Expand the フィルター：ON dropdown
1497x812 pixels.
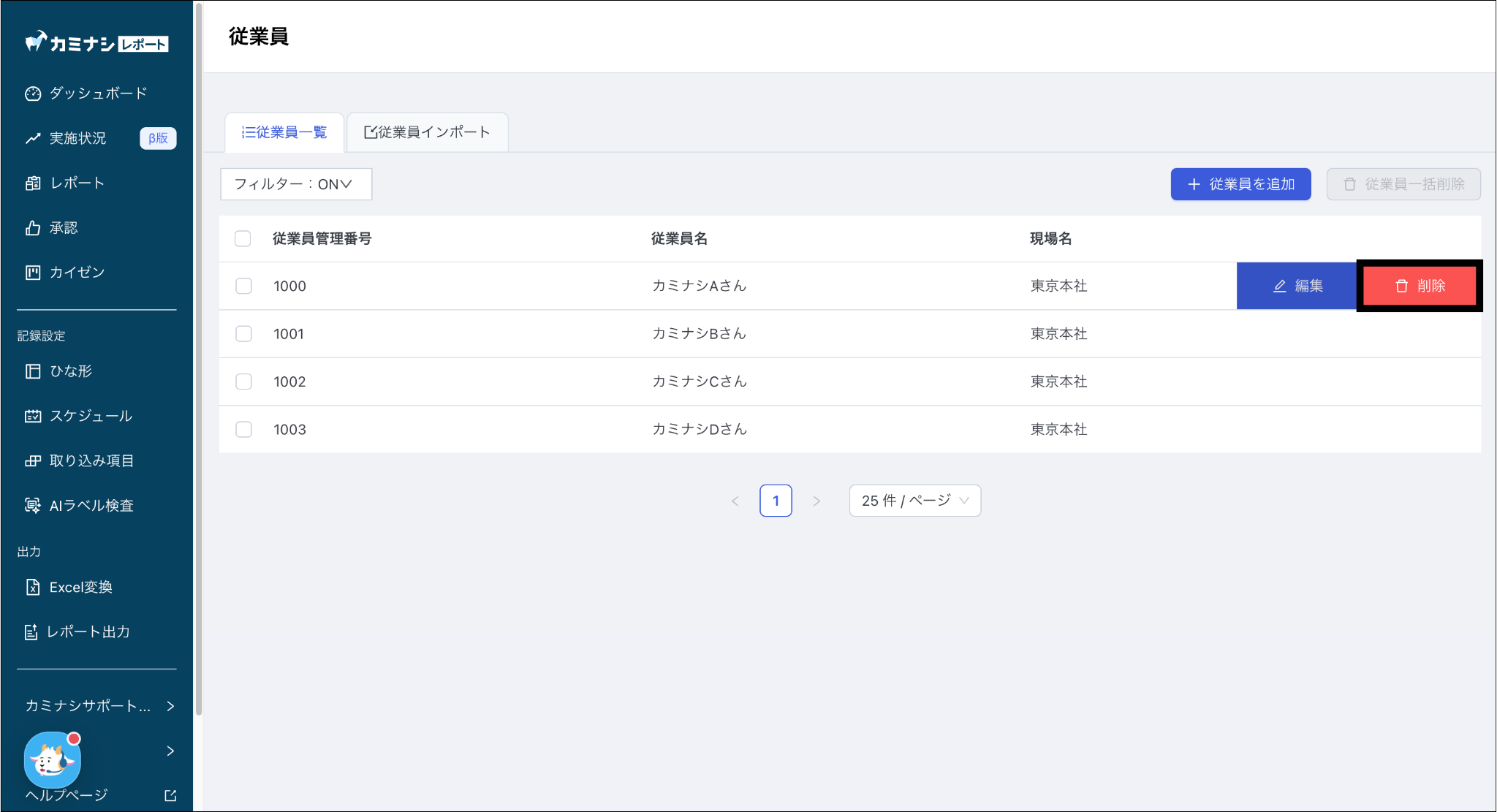(x=295, y=184)
